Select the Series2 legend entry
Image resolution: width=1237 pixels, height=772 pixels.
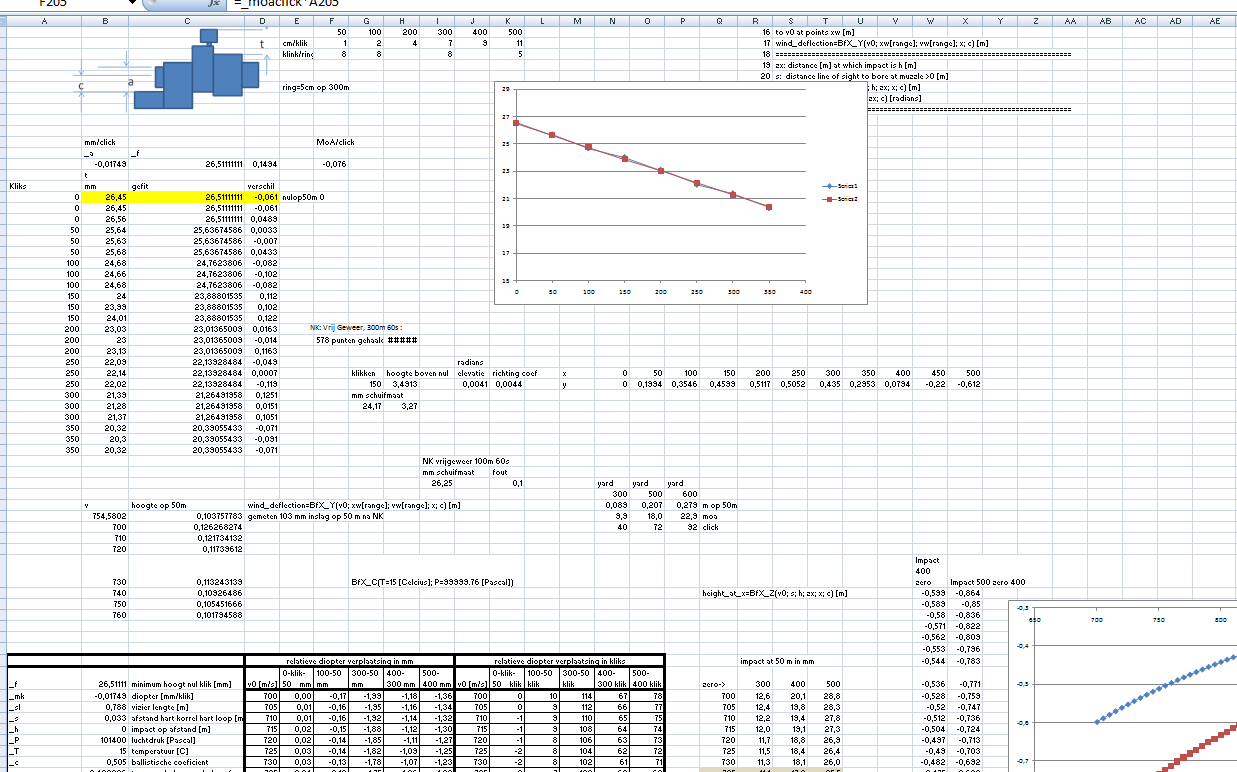point(840,200)
